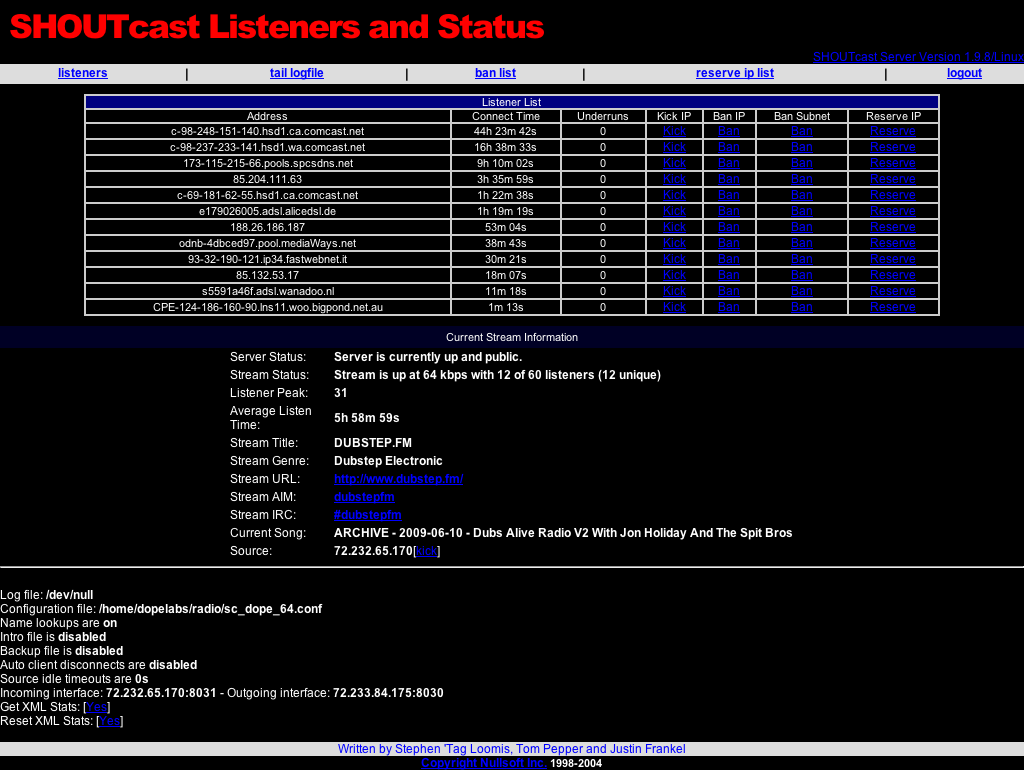Kick the source 72.232.65.170

[x=426, y=551]
